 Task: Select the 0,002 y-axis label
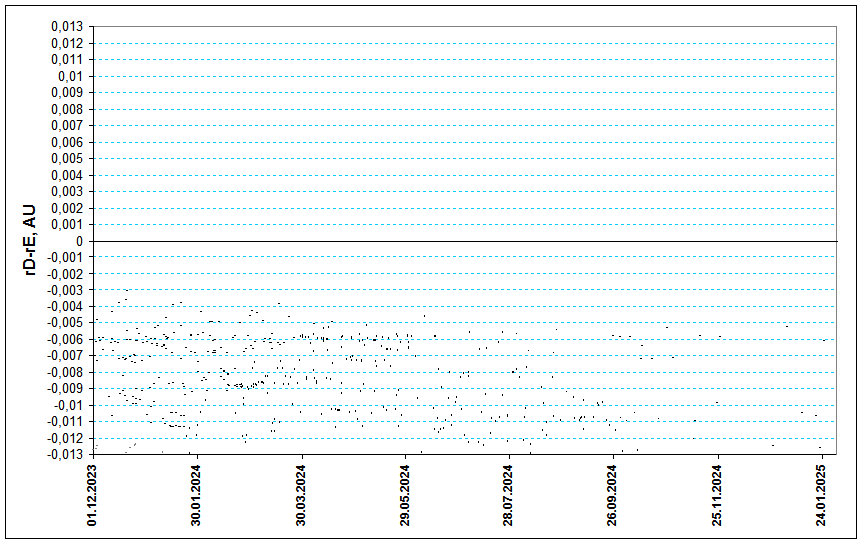[67, 208]
